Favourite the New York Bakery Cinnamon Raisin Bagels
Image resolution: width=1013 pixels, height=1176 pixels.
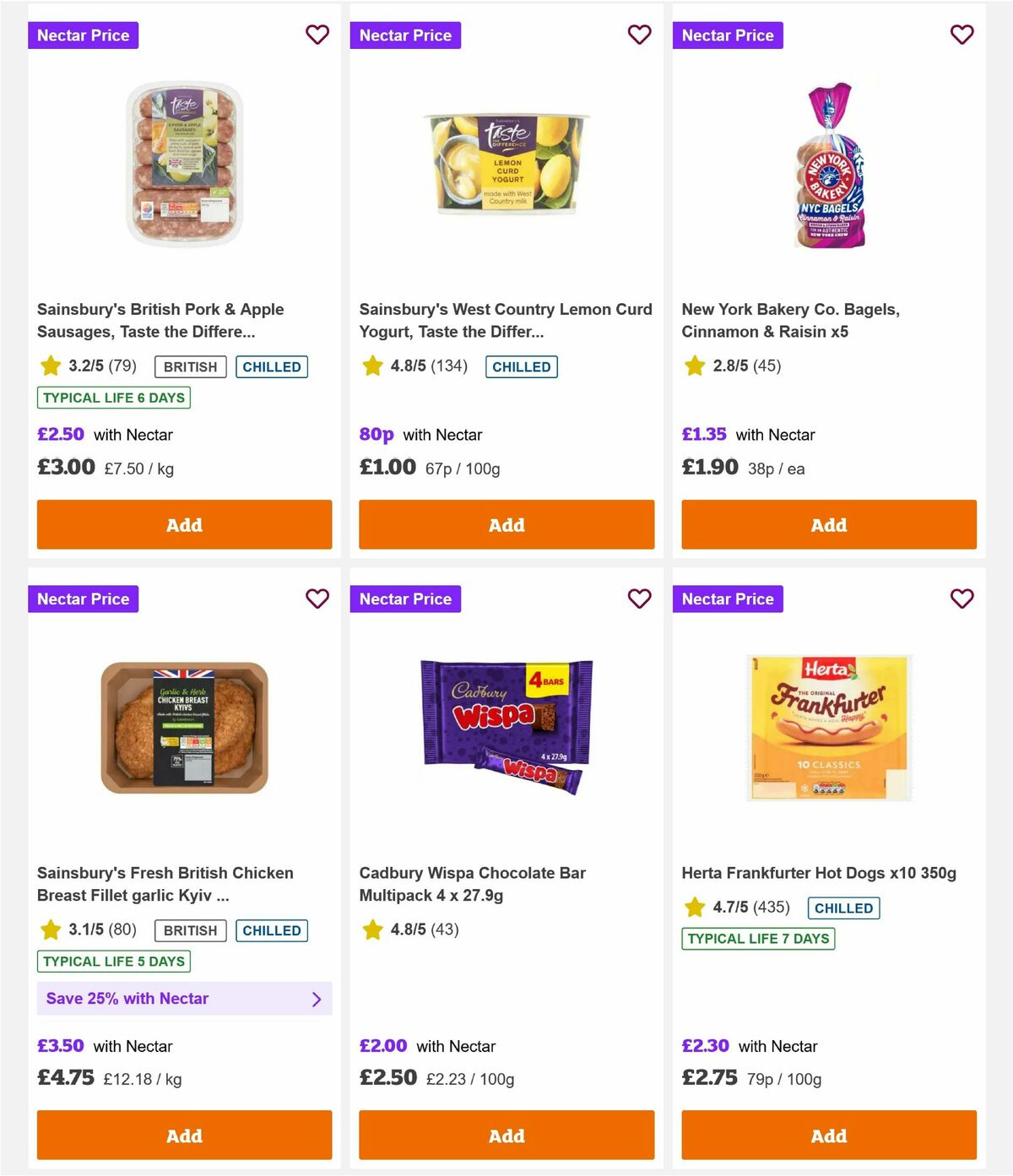point(962,35)
